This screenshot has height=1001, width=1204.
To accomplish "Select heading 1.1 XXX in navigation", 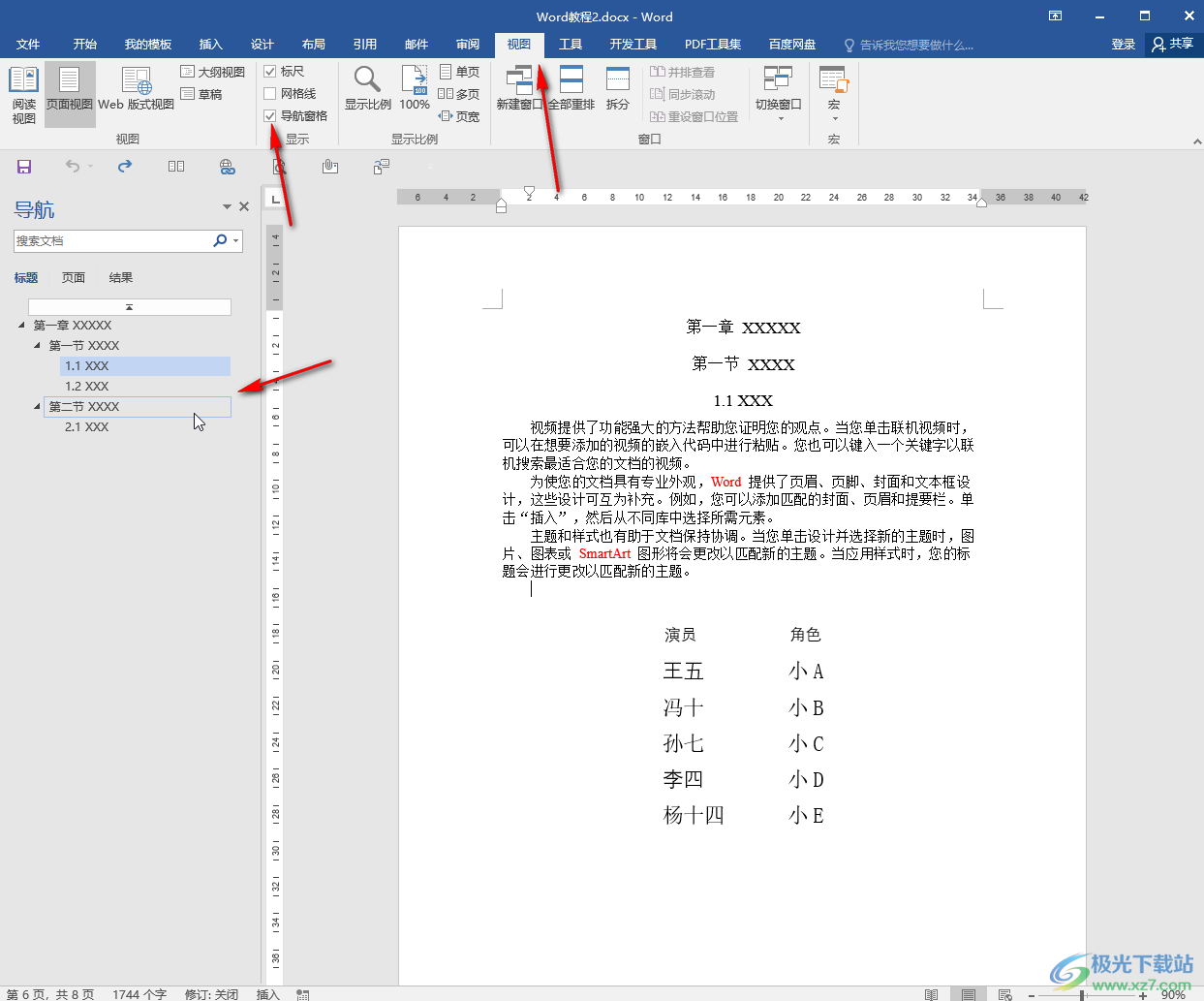I will (x=145, y=366).
